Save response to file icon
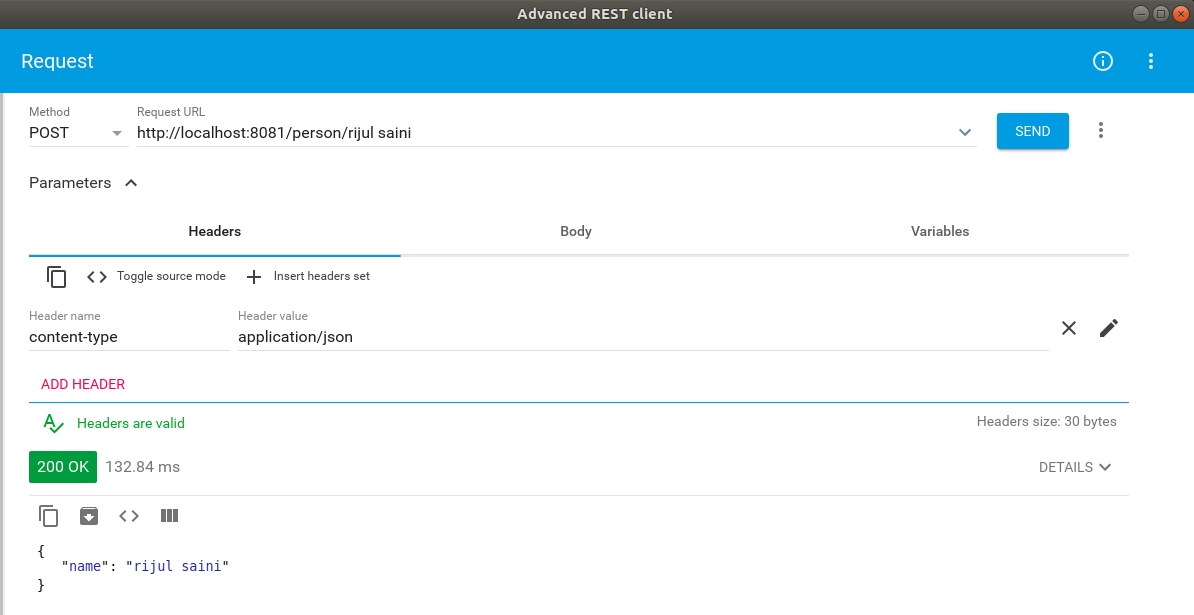 pos(89,516)
